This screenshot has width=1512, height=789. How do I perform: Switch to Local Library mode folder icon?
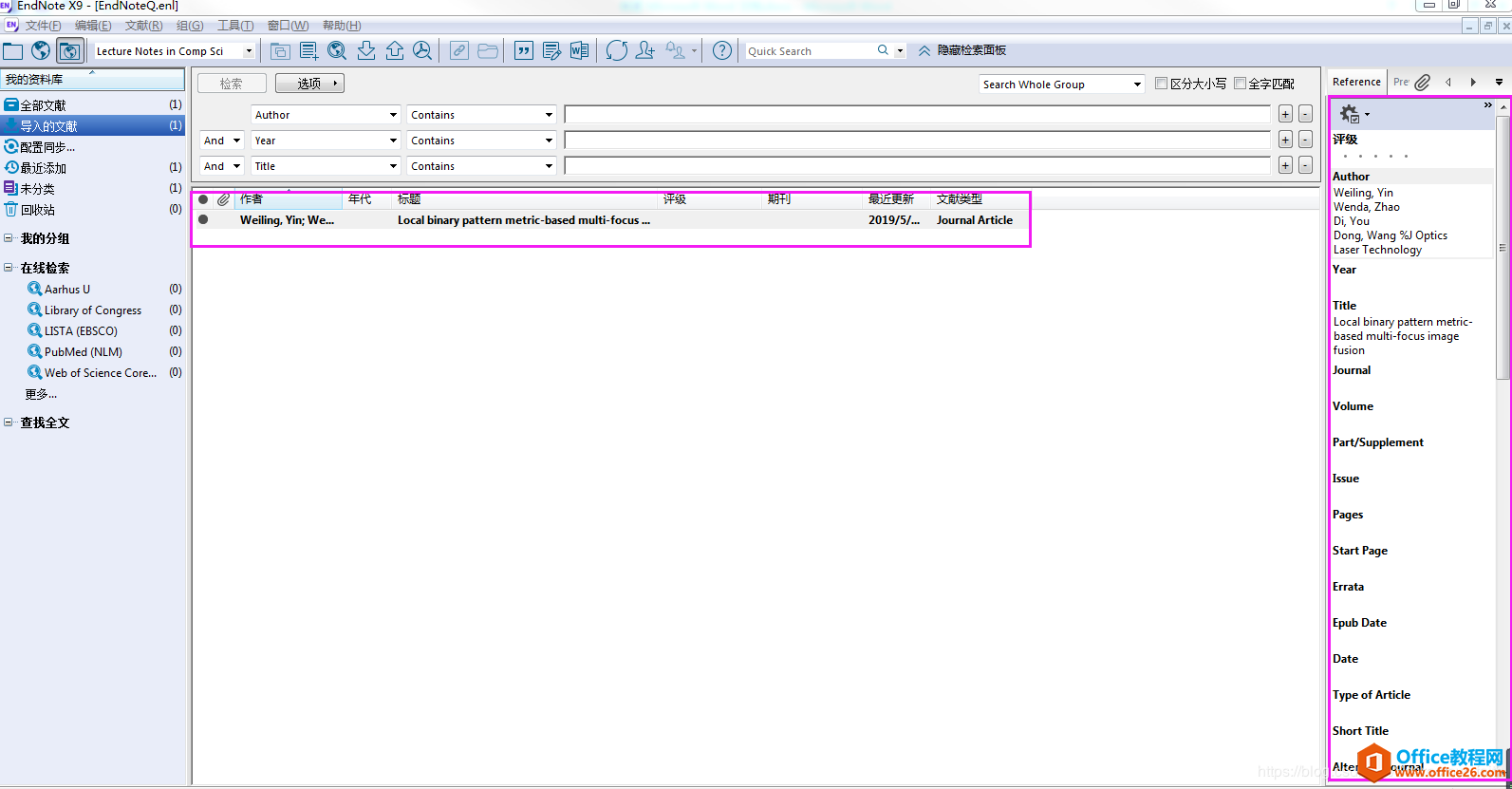(x=12, y=50)
